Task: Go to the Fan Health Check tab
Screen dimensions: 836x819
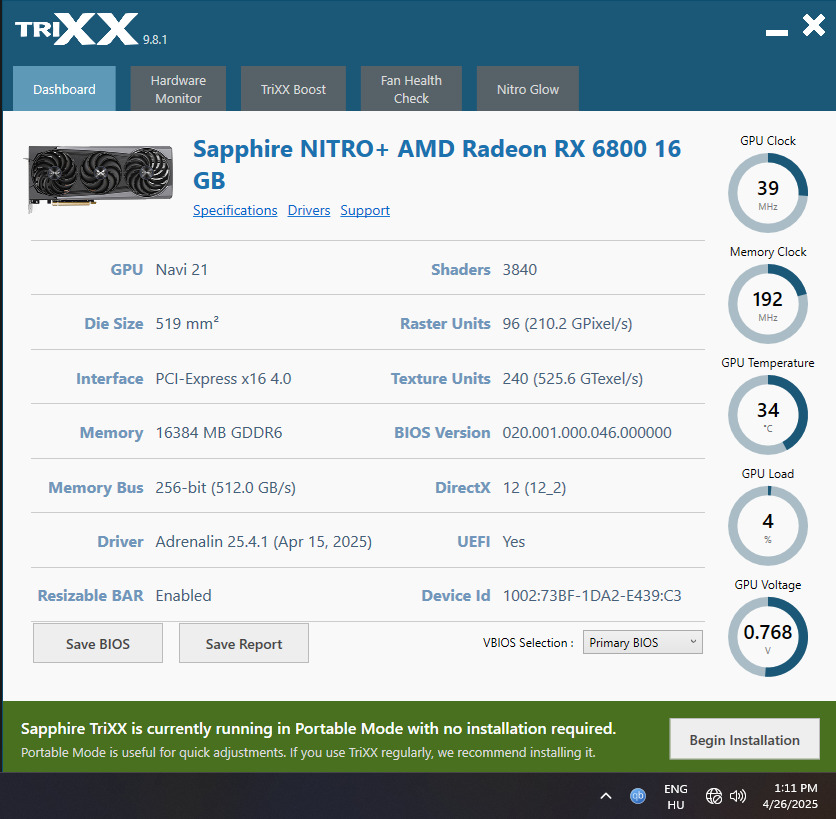Action: click(411, 89)
